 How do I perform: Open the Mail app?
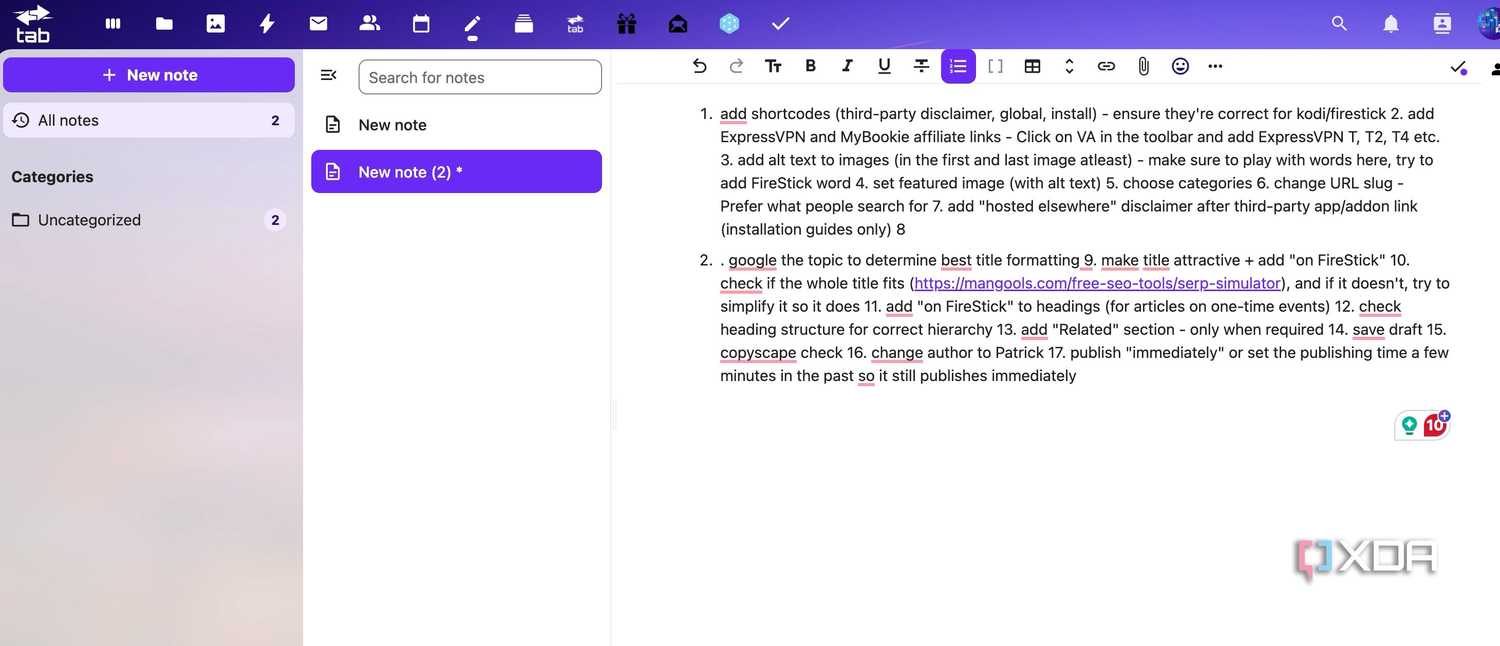318,23
